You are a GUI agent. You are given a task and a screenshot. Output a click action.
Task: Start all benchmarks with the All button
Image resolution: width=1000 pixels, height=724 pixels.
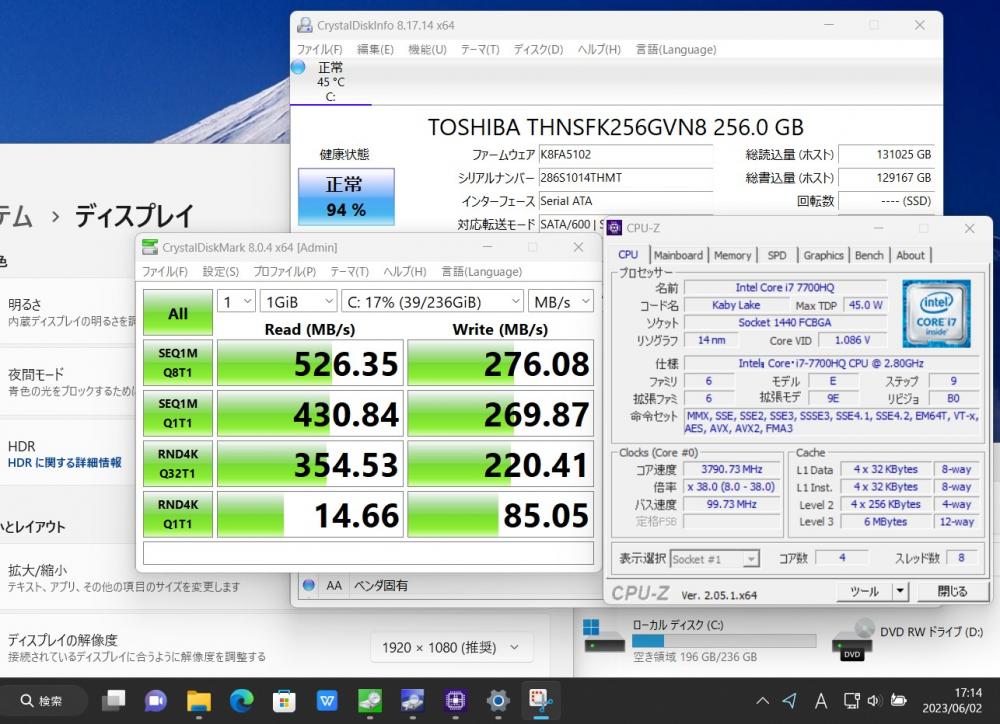pyautogui.click(x=178, y=313)
